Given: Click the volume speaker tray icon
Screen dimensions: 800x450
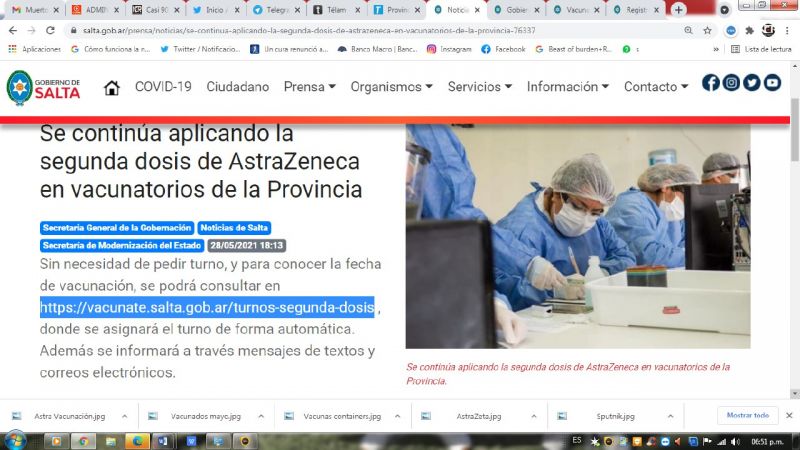Looking at the screenshot, I should [x=735, y=441].
